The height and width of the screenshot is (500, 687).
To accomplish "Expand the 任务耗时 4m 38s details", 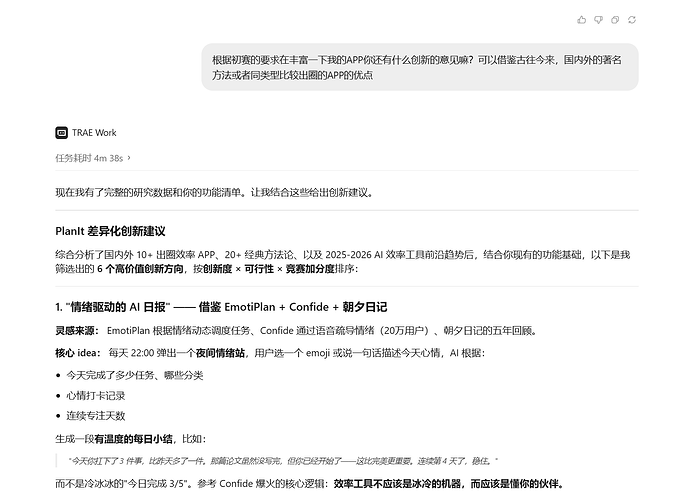I will (x=93, y=158).
